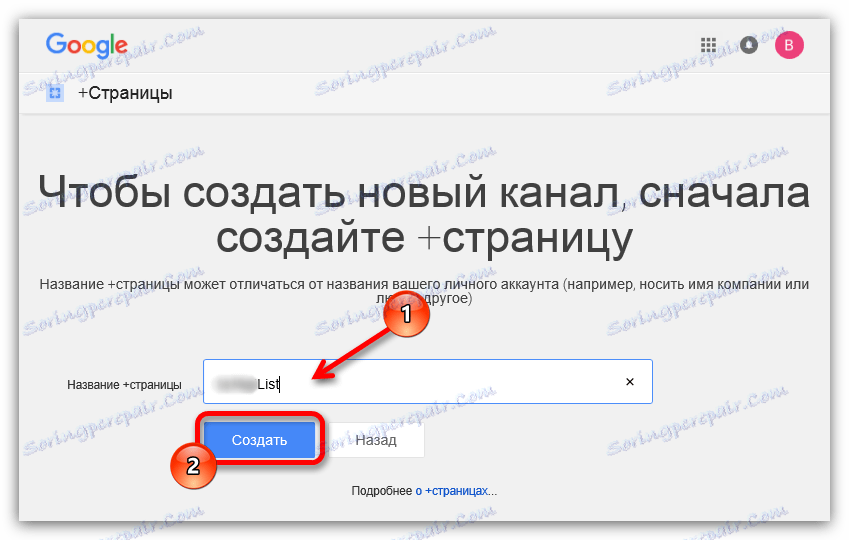Open the +Страницы header label

125,93
